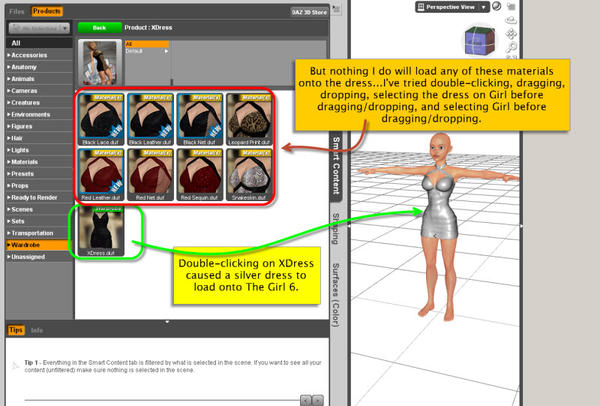Open the Lights category
Viewport: 600px width, 406px height.
(x=39, y=150)
